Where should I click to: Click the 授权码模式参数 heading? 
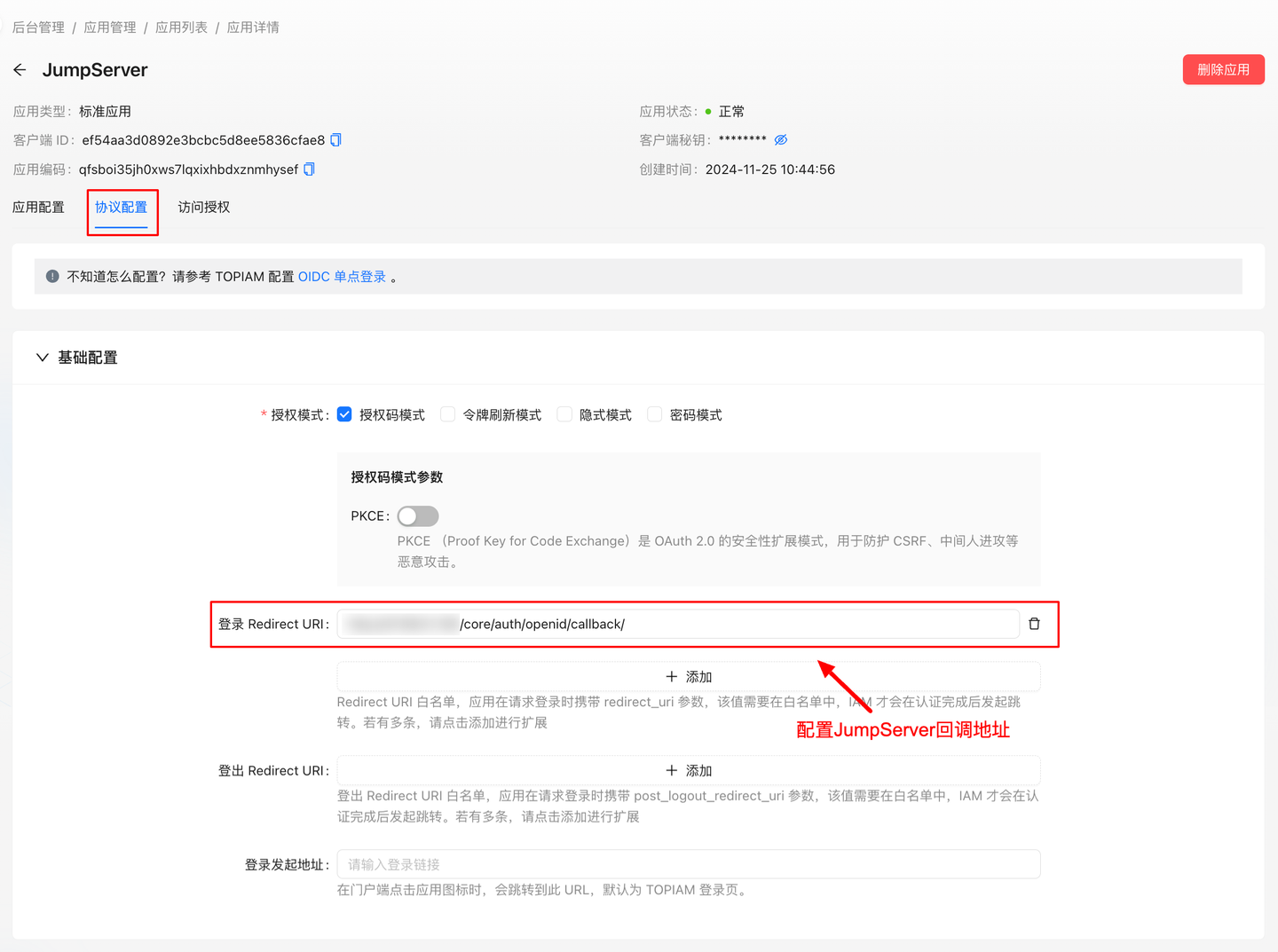click(x=397, y=477)
